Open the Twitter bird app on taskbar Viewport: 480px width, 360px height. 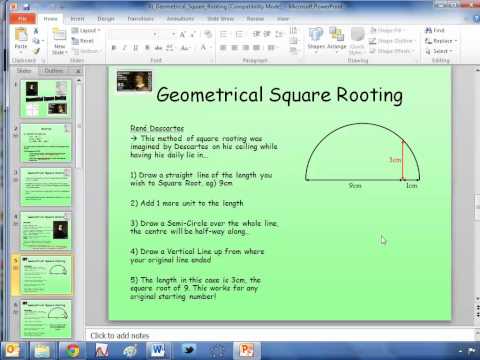tap(189, 350)
